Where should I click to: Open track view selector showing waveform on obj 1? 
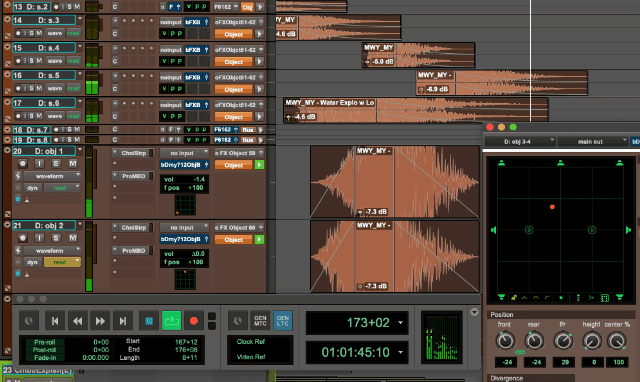click(x=52, y=176)
